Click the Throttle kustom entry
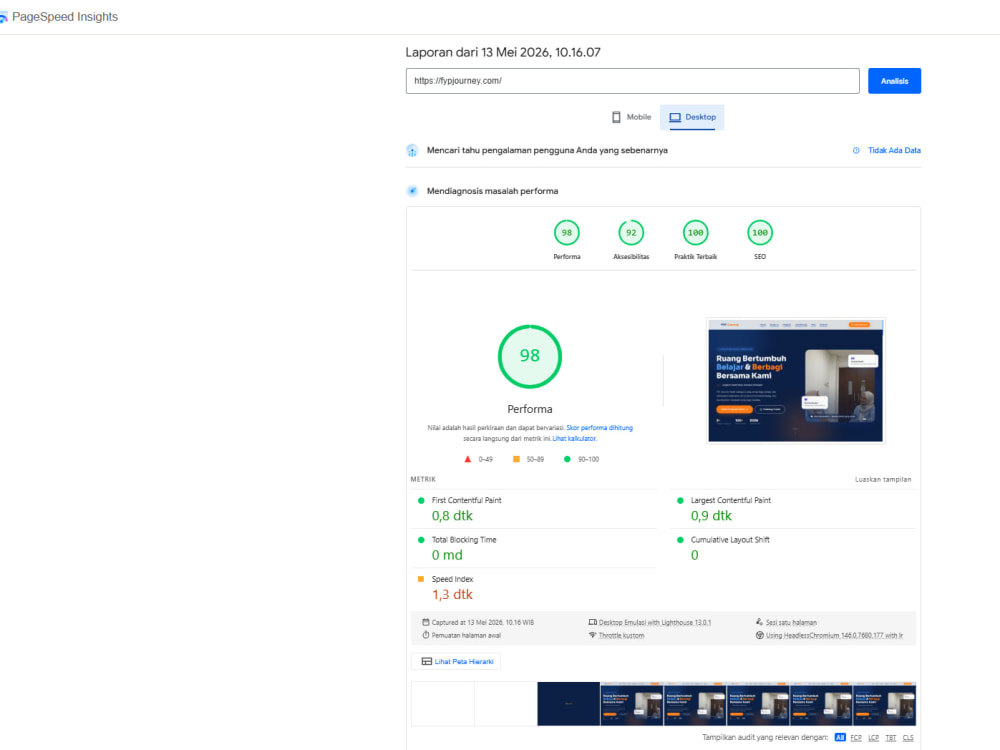This screenshot has height=750, width=1000. (621, 636)
